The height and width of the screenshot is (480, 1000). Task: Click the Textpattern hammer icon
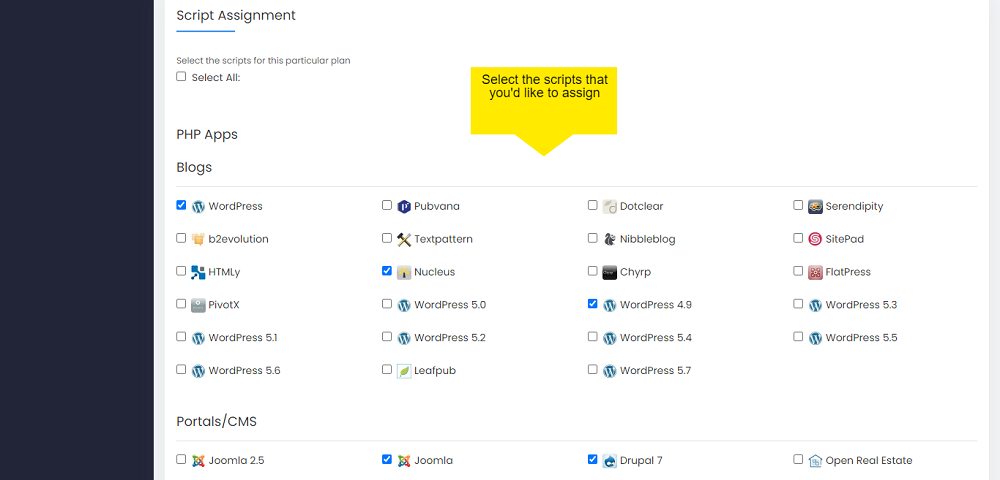403,240
